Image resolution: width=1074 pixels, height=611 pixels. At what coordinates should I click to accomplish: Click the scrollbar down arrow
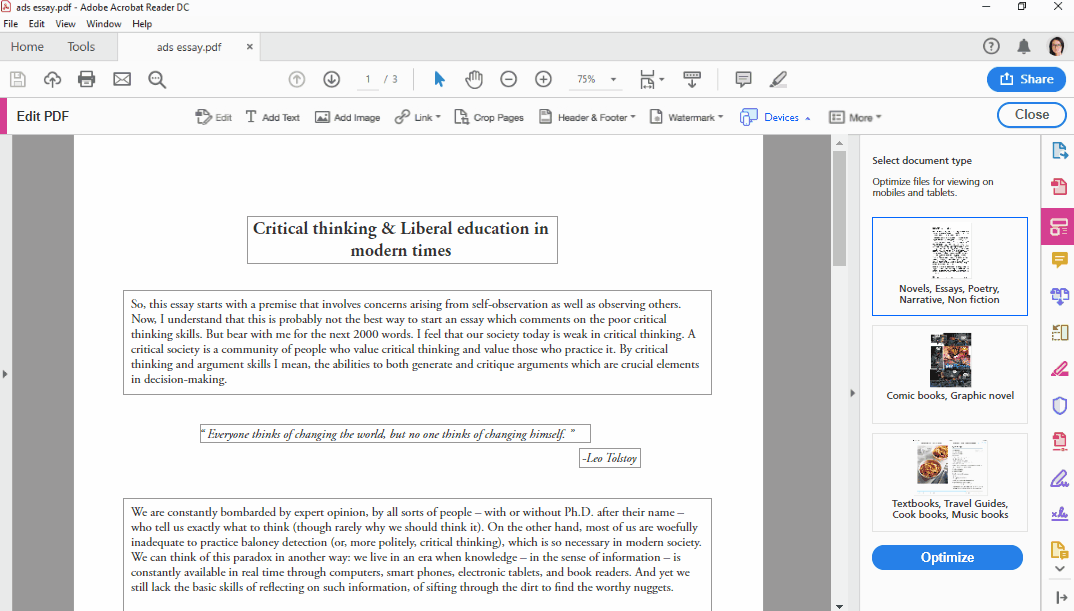click(839, 606)
